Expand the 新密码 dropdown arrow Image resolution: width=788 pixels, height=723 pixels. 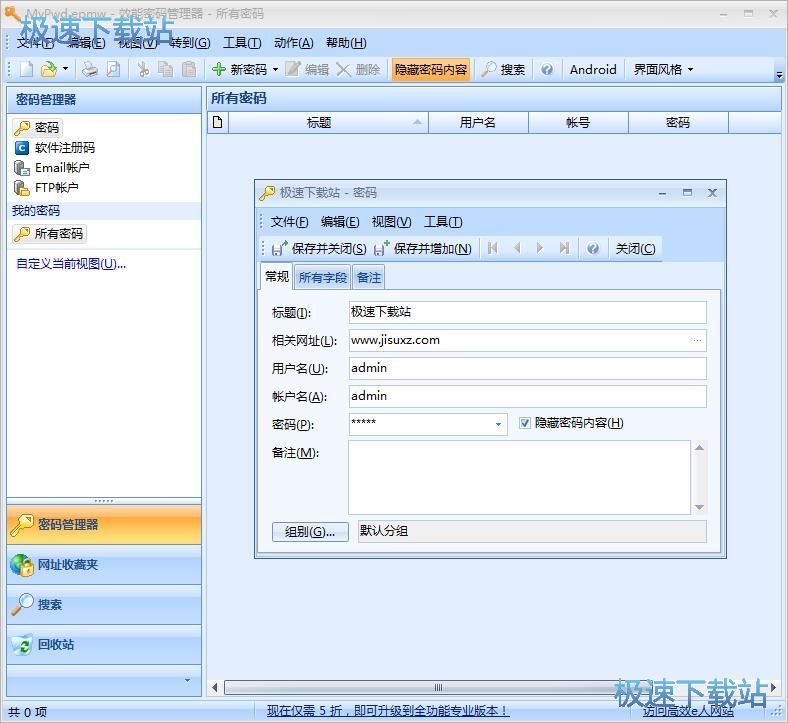[x=275, y=69]
